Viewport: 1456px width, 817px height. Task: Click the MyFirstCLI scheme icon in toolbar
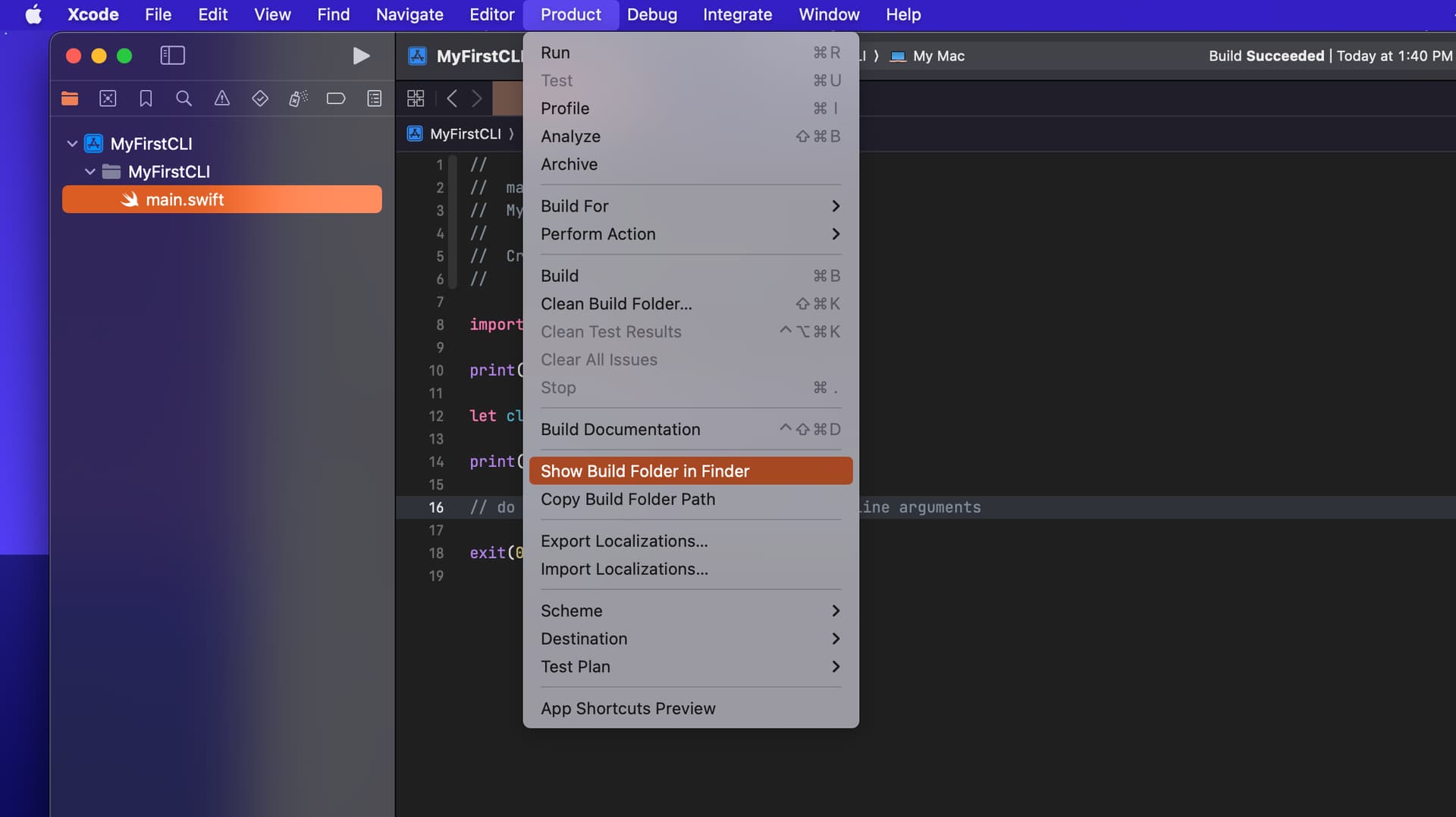(x=417, y=56)
